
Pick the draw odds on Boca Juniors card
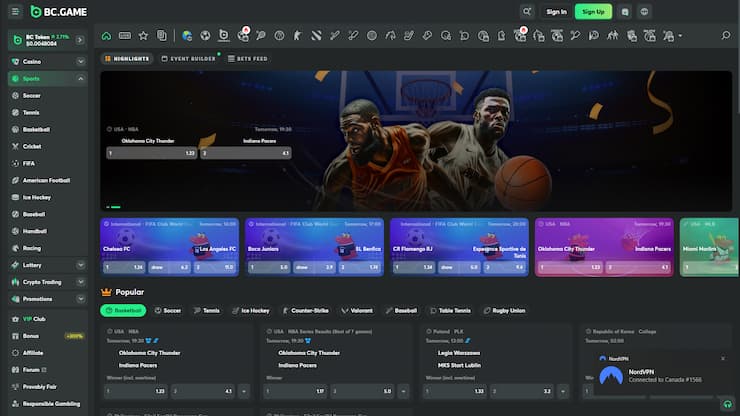pos(314,267)
